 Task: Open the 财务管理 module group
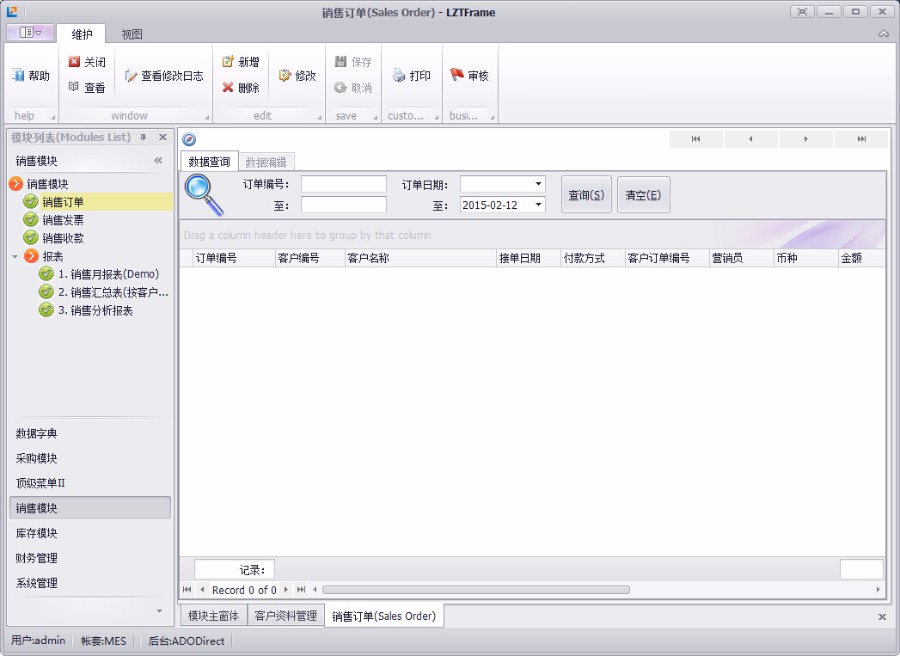click(x=90, y=558)
